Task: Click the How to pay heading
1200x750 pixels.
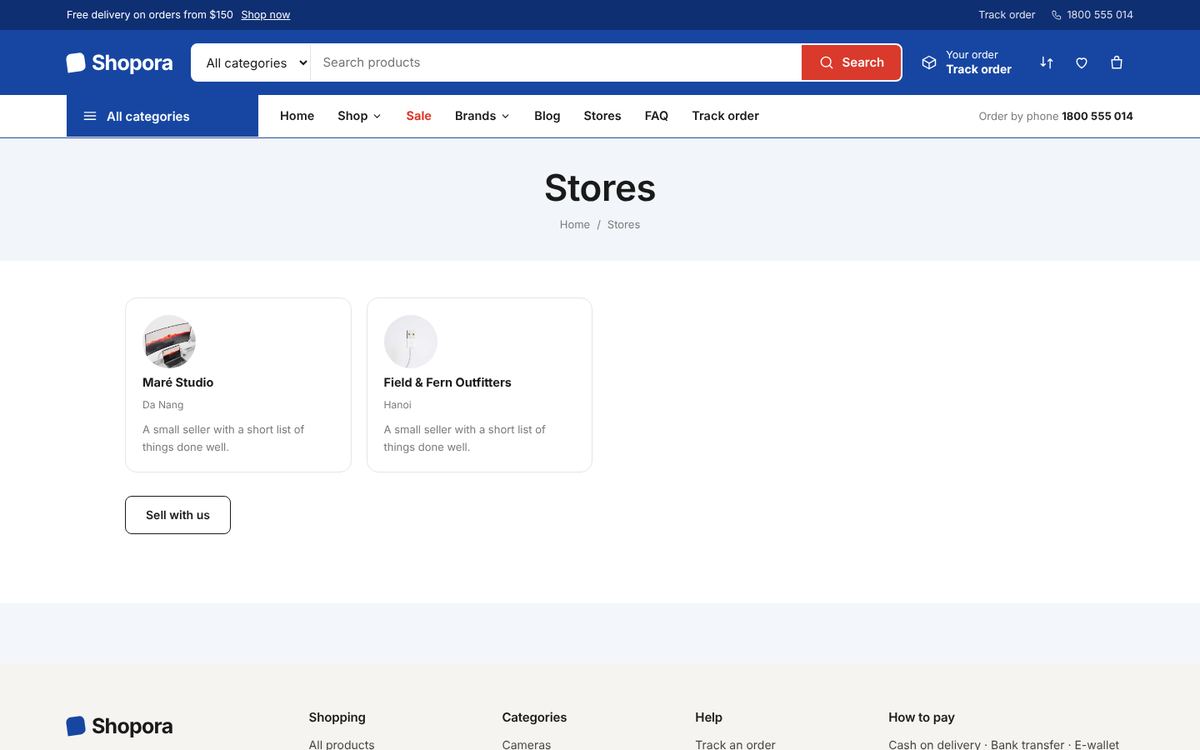Action: (x=922, y=717)
